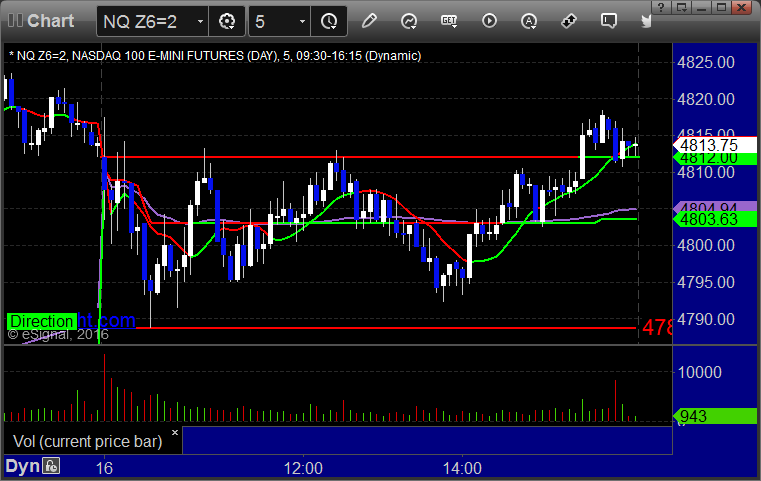761x481 pixels.
Task: Click the play replay icon
Action: (x=489, y=21)
